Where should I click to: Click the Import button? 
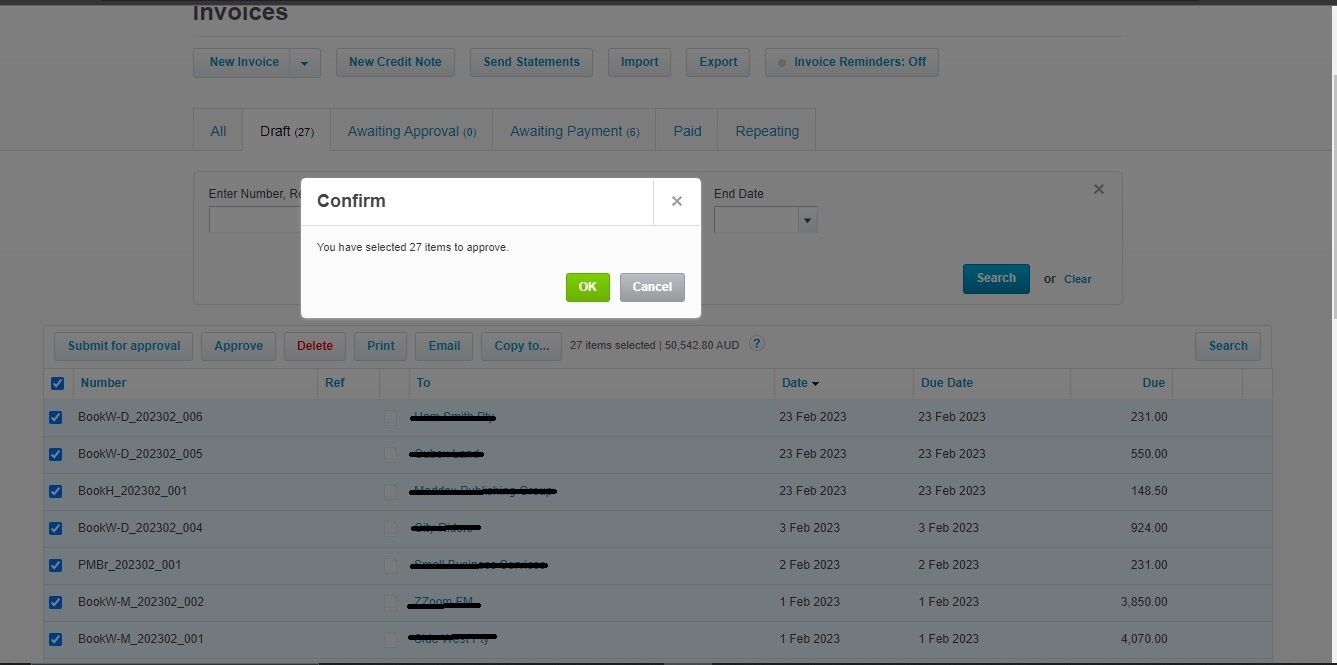[639, 62]
